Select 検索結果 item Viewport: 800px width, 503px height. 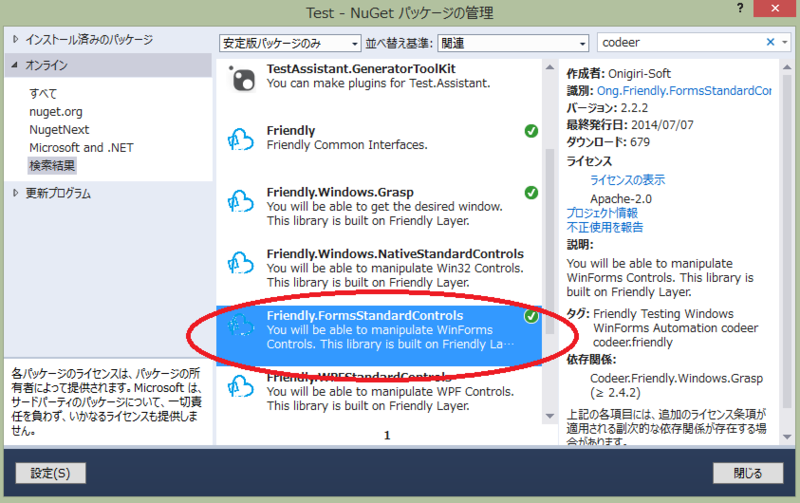click(x=52, y=165)
